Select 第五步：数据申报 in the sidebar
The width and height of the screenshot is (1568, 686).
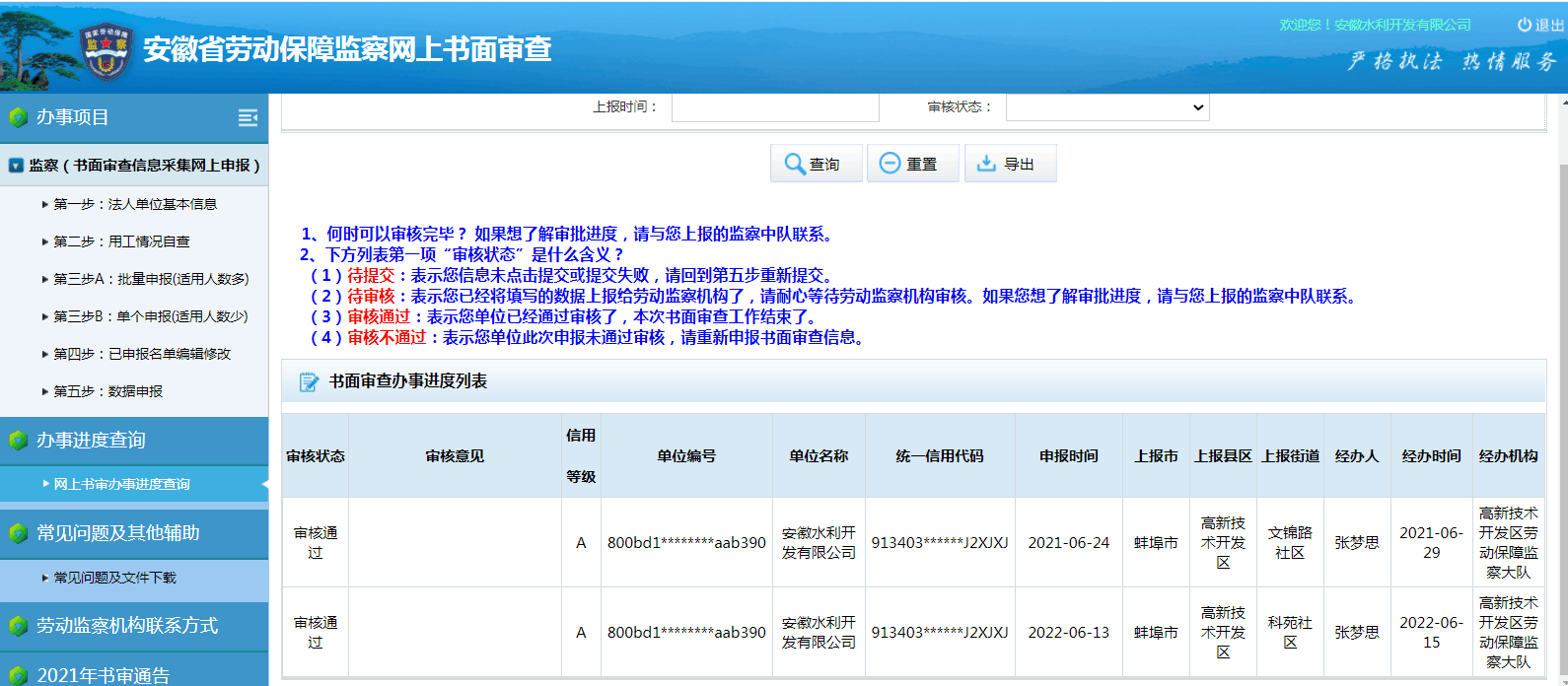tap(108, 391)
